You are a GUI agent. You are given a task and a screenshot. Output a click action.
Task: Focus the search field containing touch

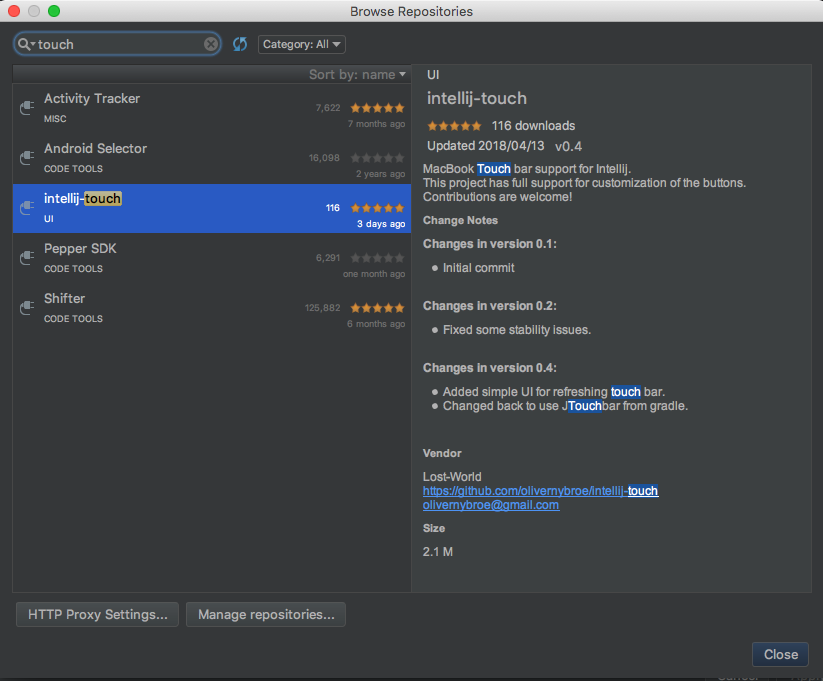[118, 44]
